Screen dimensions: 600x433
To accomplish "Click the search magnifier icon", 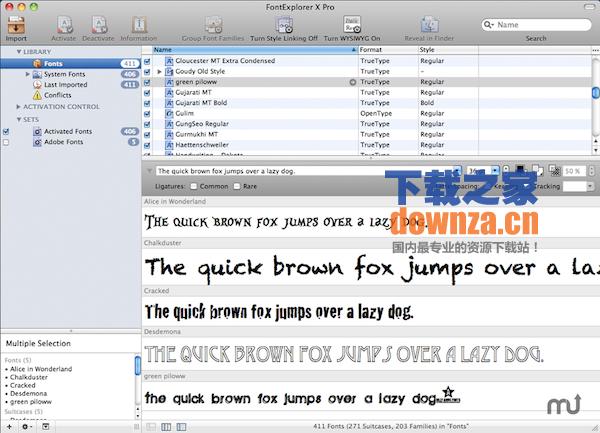I will 489,25.
